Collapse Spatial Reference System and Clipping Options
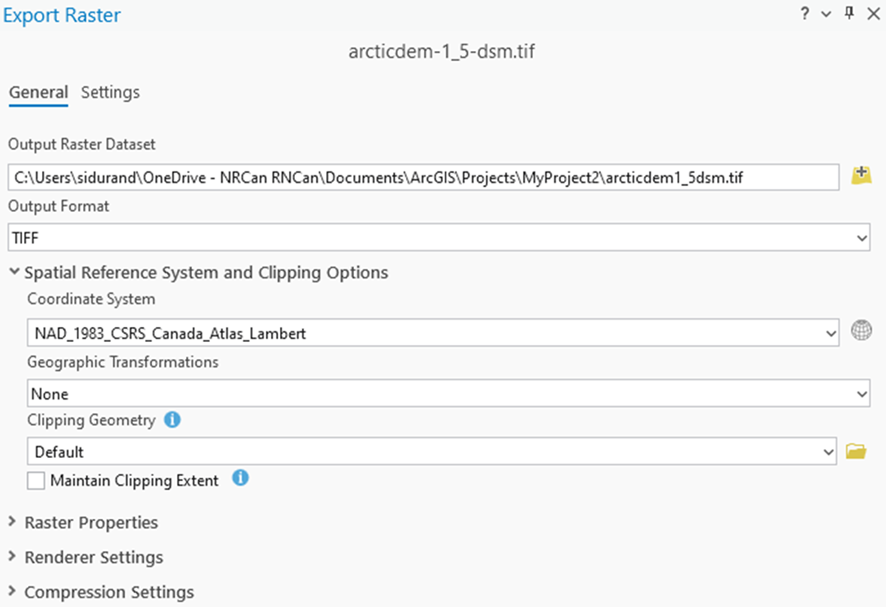 pos(12,272)
